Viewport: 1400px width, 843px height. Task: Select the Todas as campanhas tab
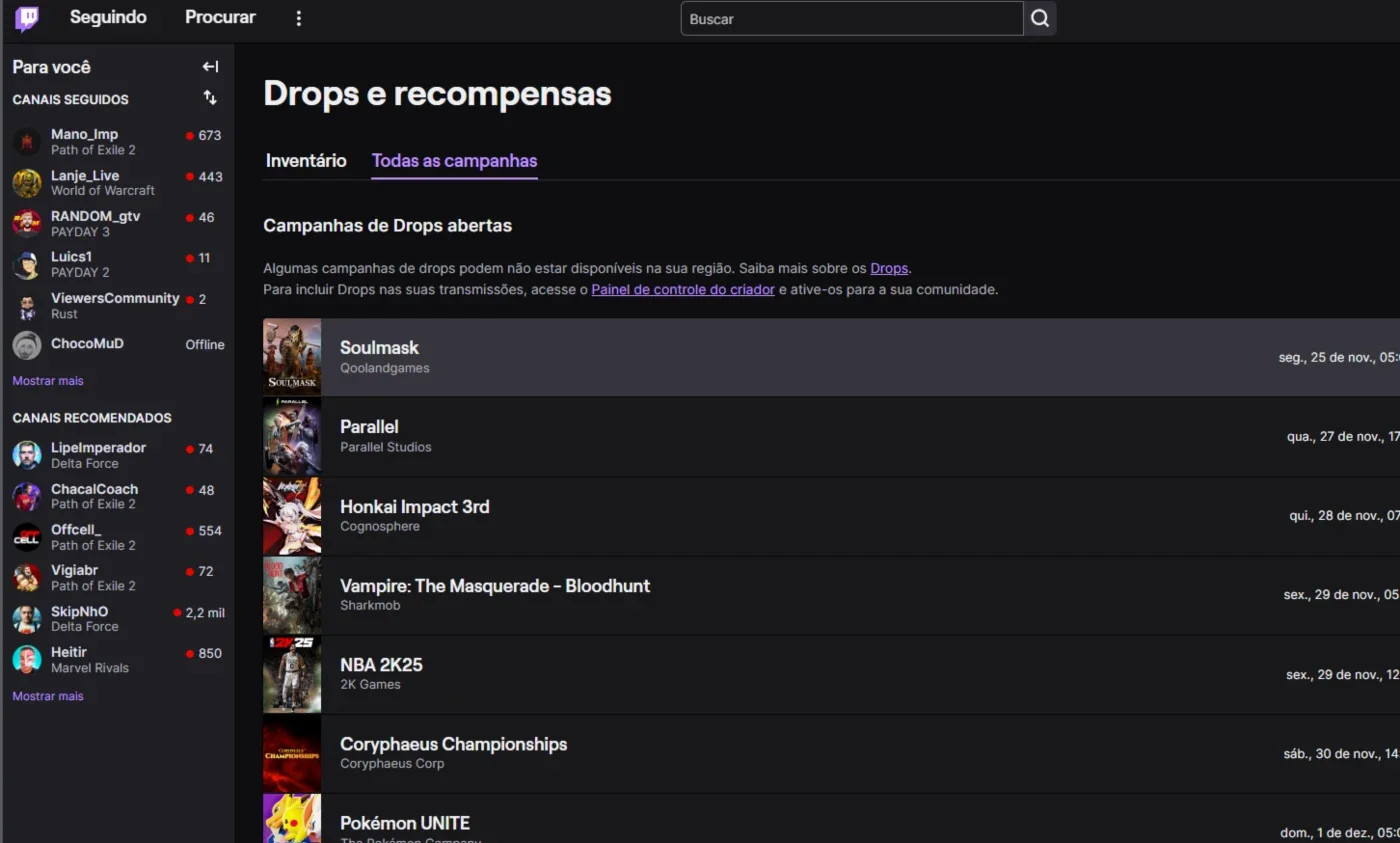click(454, 161)
